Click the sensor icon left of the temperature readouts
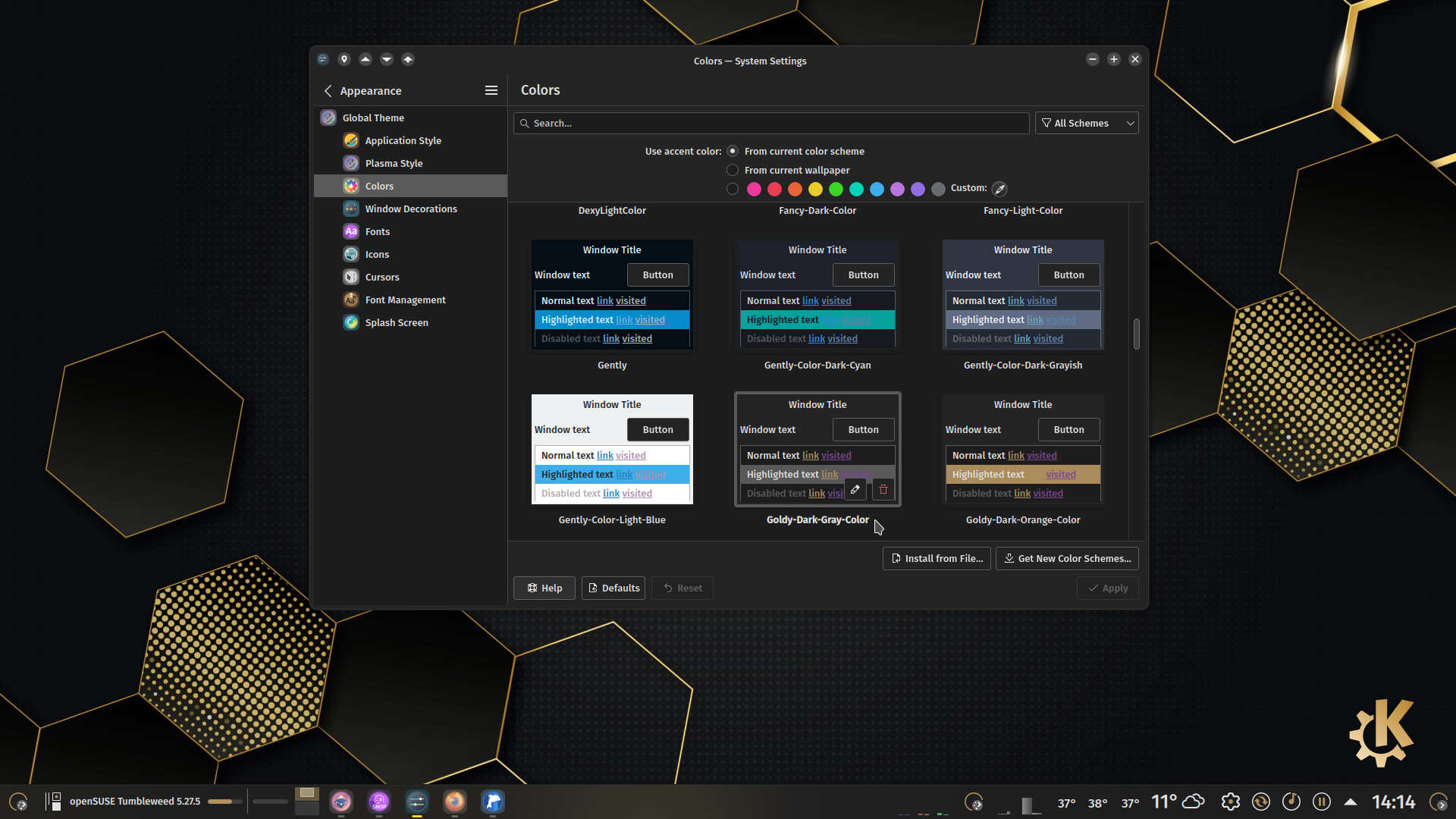This screenshot has width=1456, height=819. [x=974, y=802]
